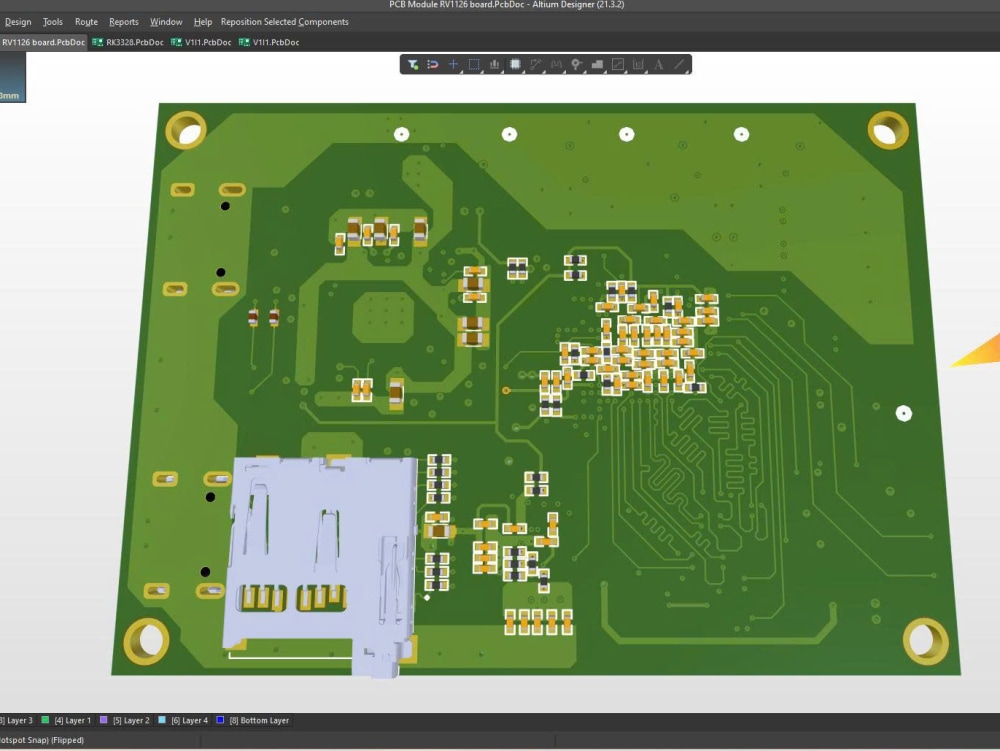Activate the Interactive Routing tool
This screenshot has height=751, width=1000.
(x=535, y=64)
